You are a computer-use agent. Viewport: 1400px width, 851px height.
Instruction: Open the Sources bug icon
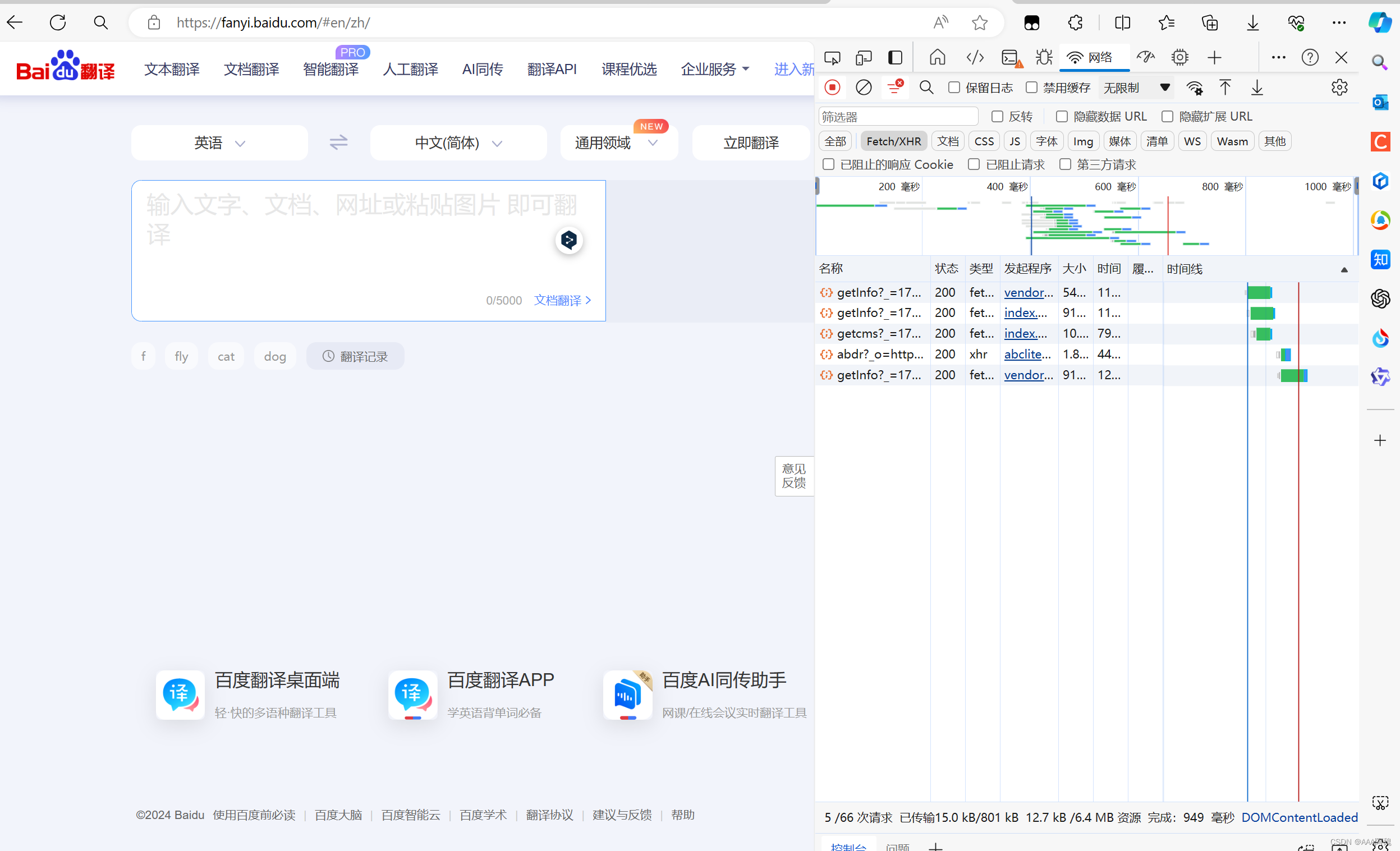(1044, 57)
